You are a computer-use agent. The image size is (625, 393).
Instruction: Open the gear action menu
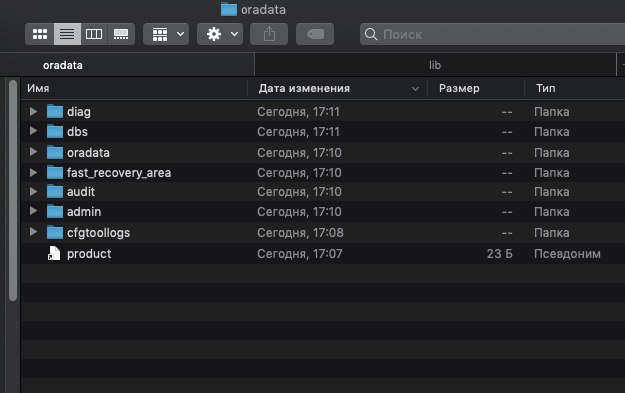coord(220,34)
